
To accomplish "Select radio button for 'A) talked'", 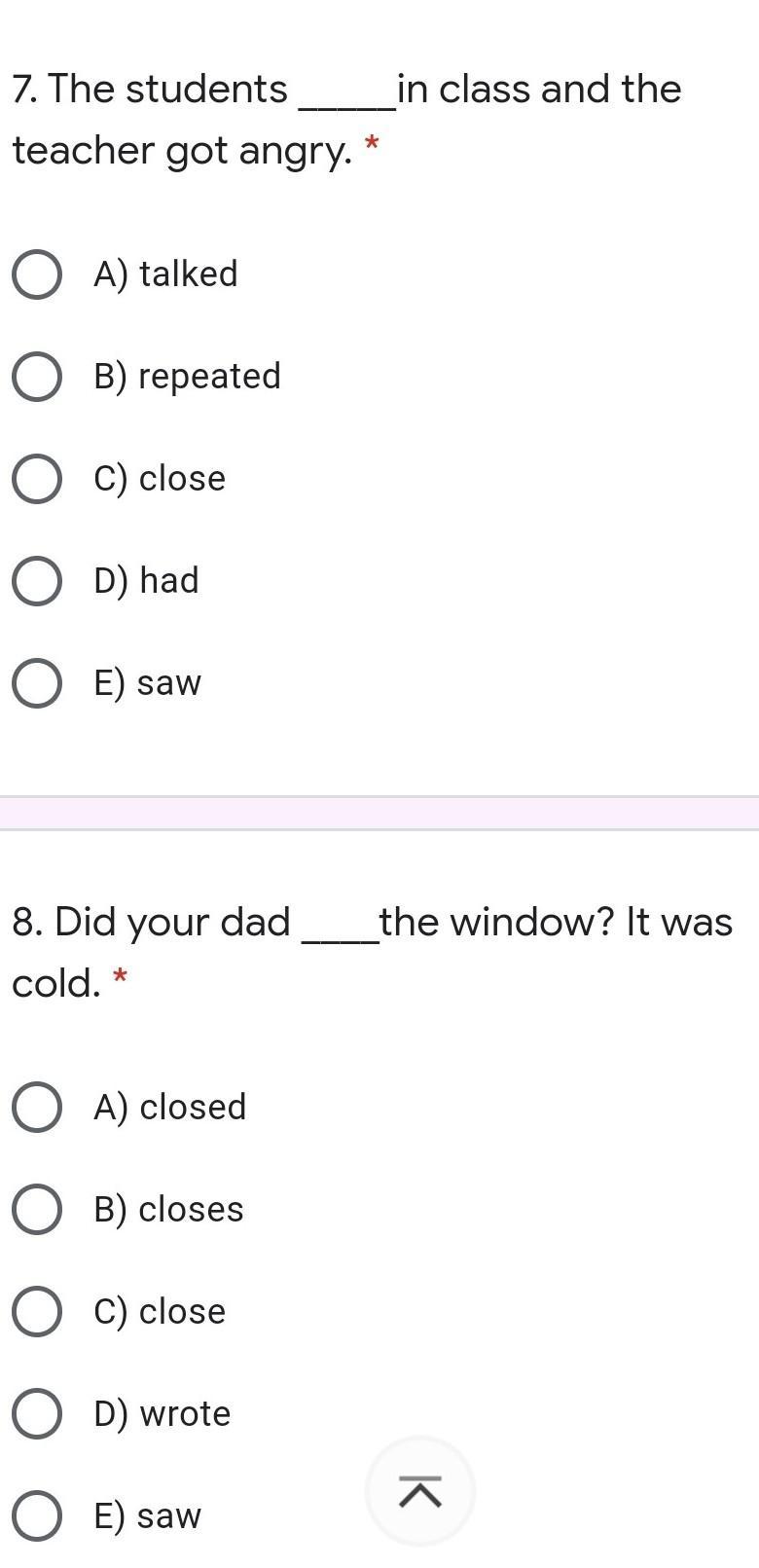I will click(x=37, y=274).
